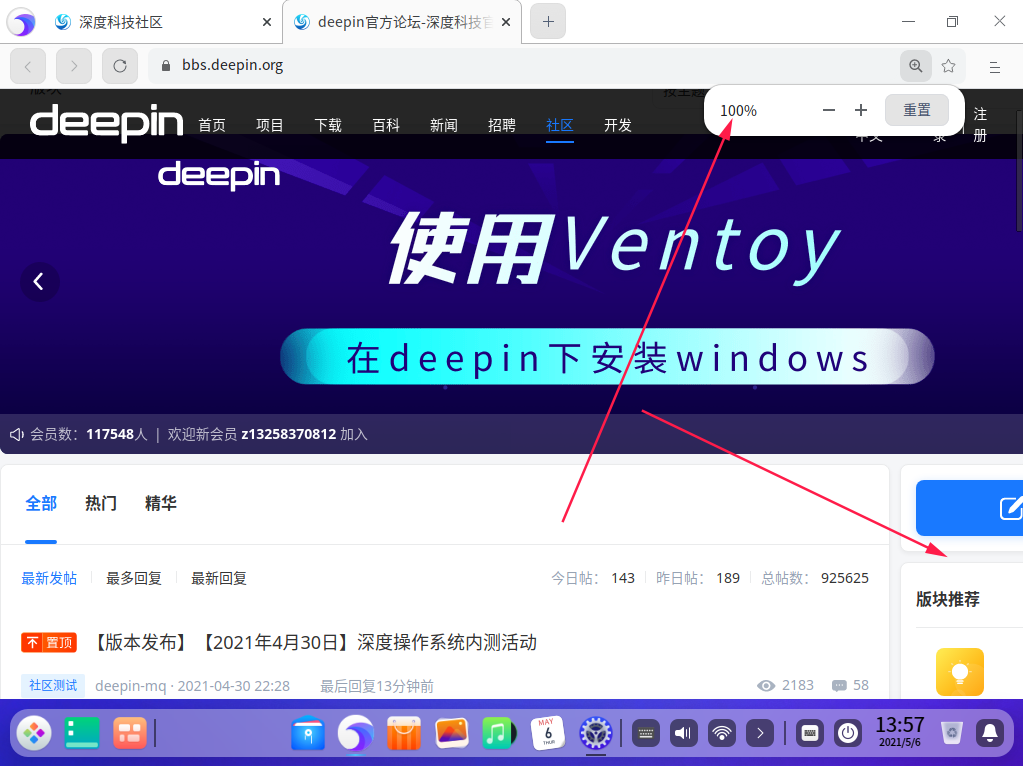Viewport: 1023px width, 766px height.
Task: Click the address bar showing bbs.deepin.org
Action: (x=522, y=66)
